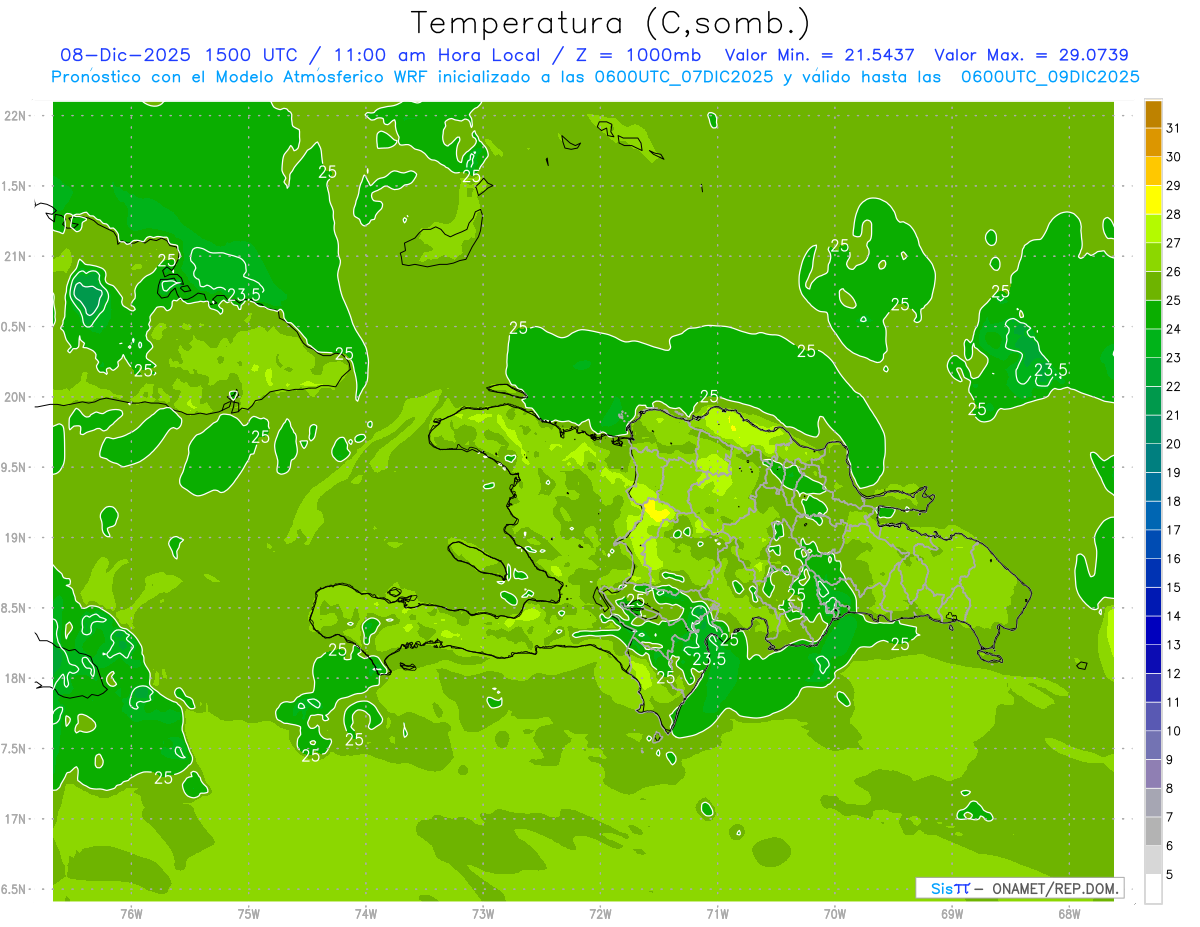Viewport: 1200px width, 927px height.
Task: Click the orange 30–31 swatch in colorbar
Action: point(1153,143)
